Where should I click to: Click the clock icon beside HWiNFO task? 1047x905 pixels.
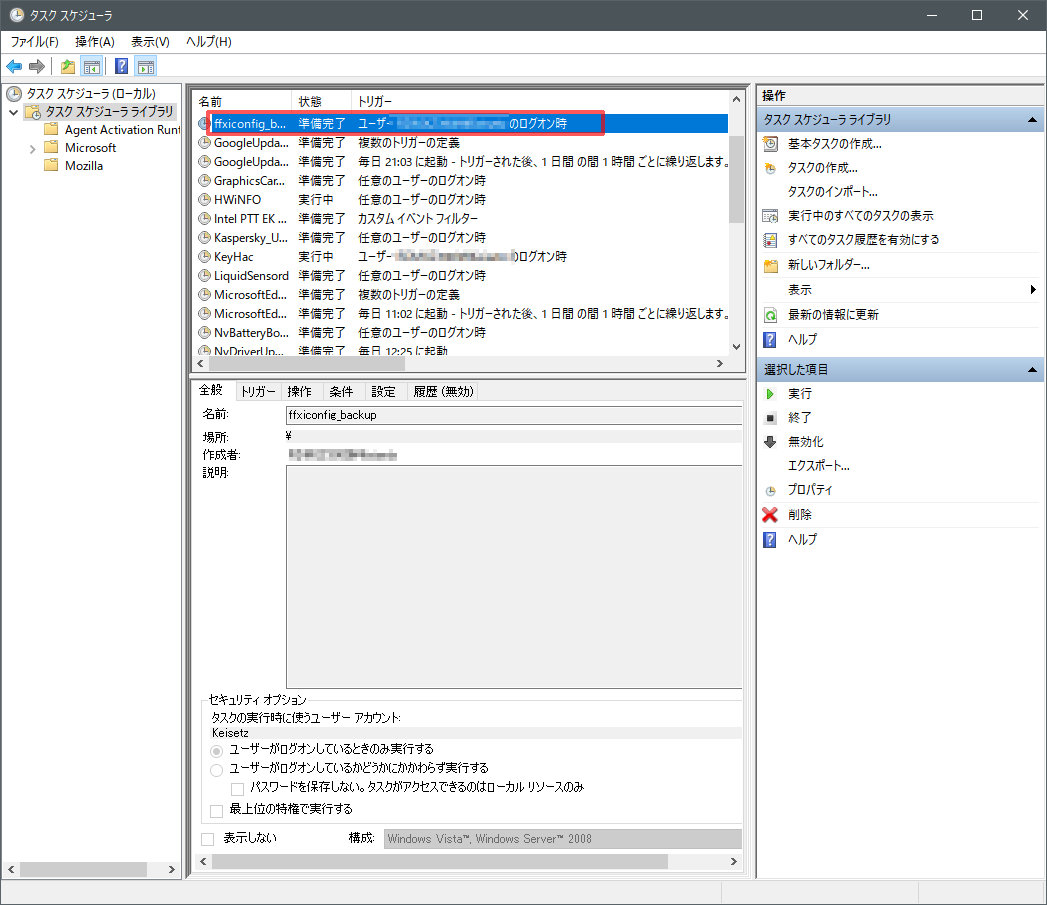[204, 199]
